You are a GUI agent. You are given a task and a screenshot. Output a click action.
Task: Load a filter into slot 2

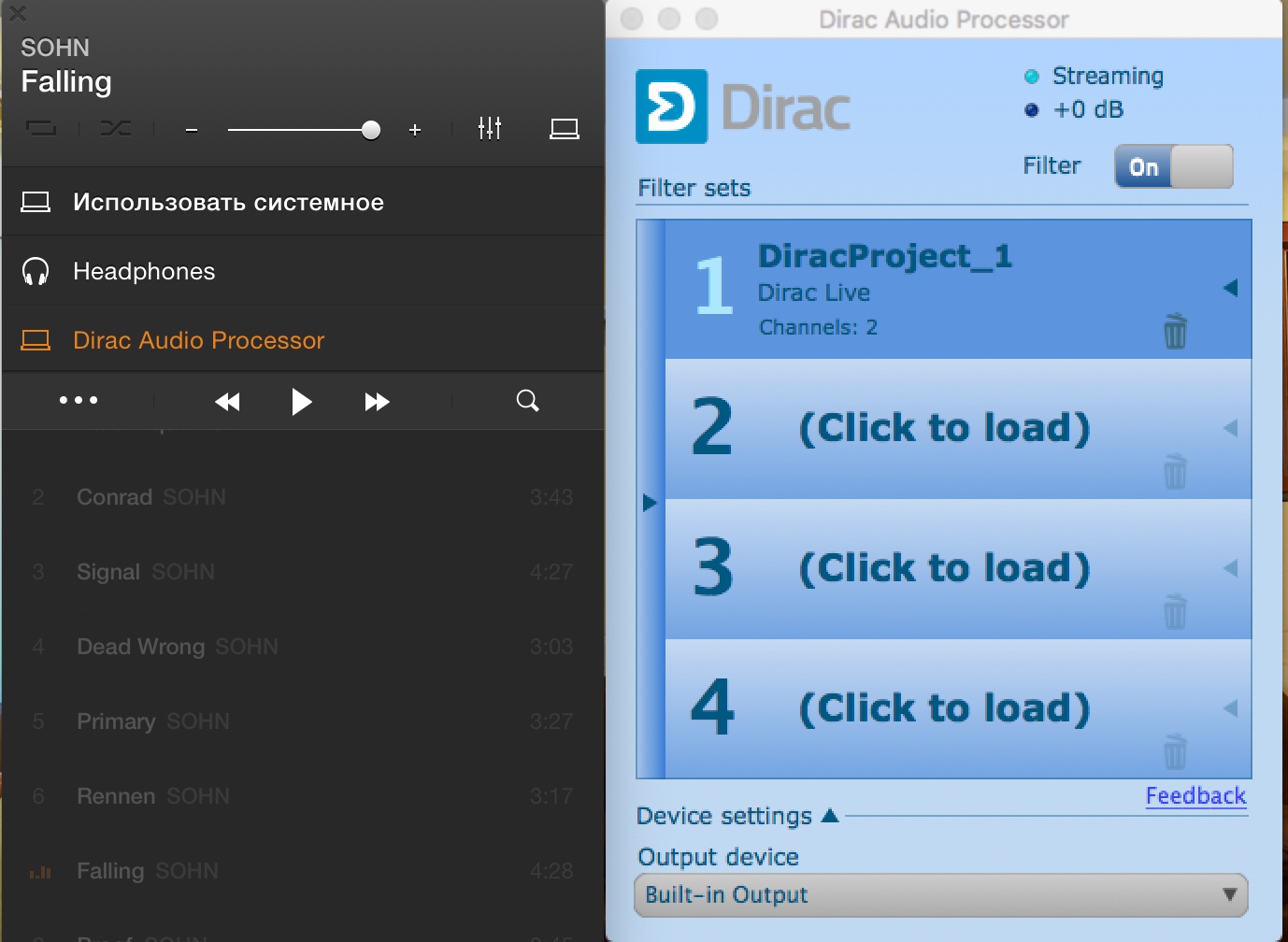(944, 428)
